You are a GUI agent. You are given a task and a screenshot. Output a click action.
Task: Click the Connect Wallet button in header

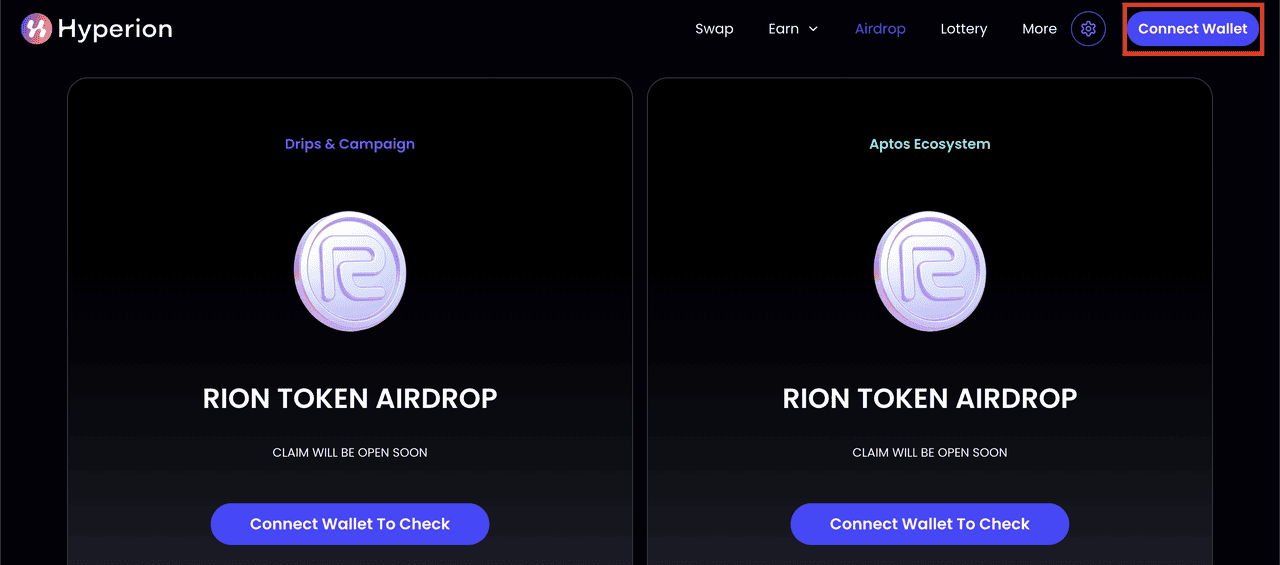(1192, 29)
